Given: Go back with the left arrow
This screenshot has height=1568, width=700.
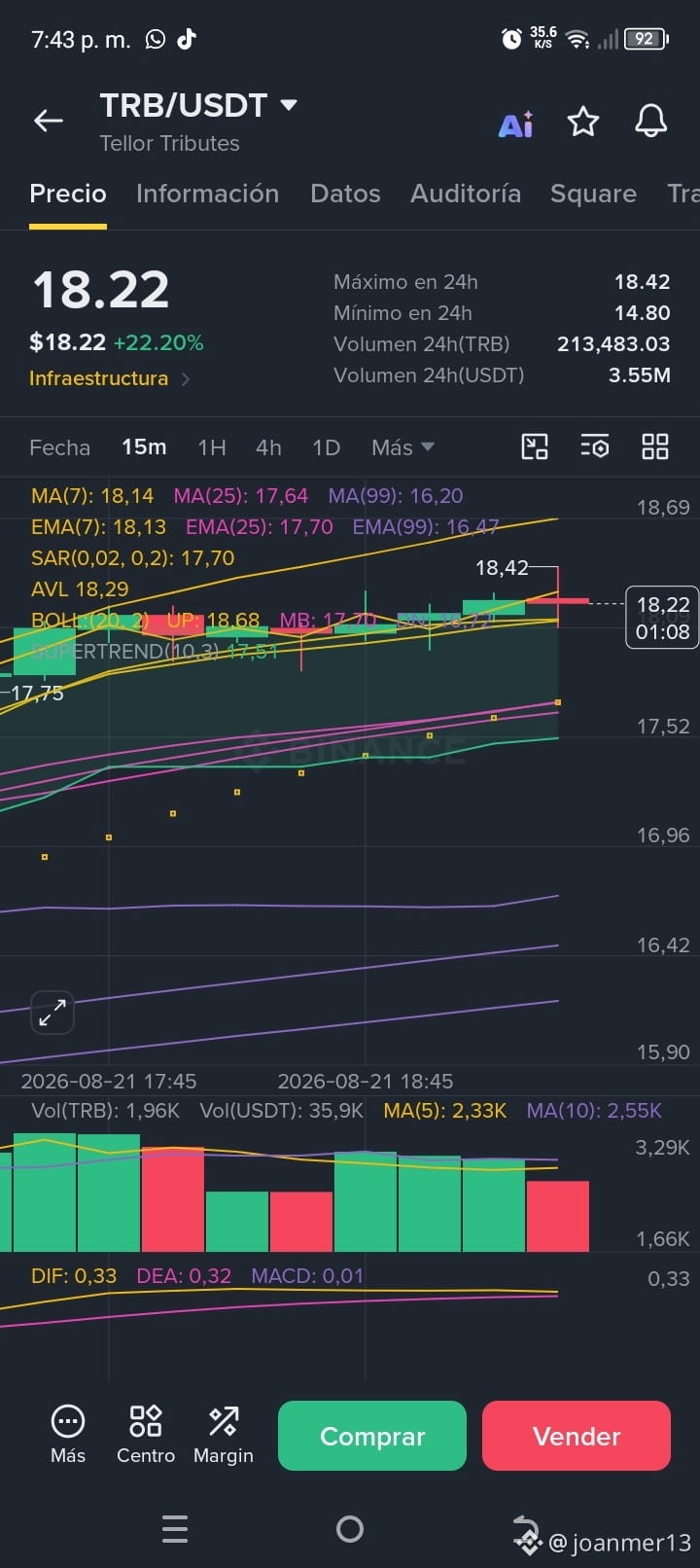Looking at the screenshot, I should [48, 121].
